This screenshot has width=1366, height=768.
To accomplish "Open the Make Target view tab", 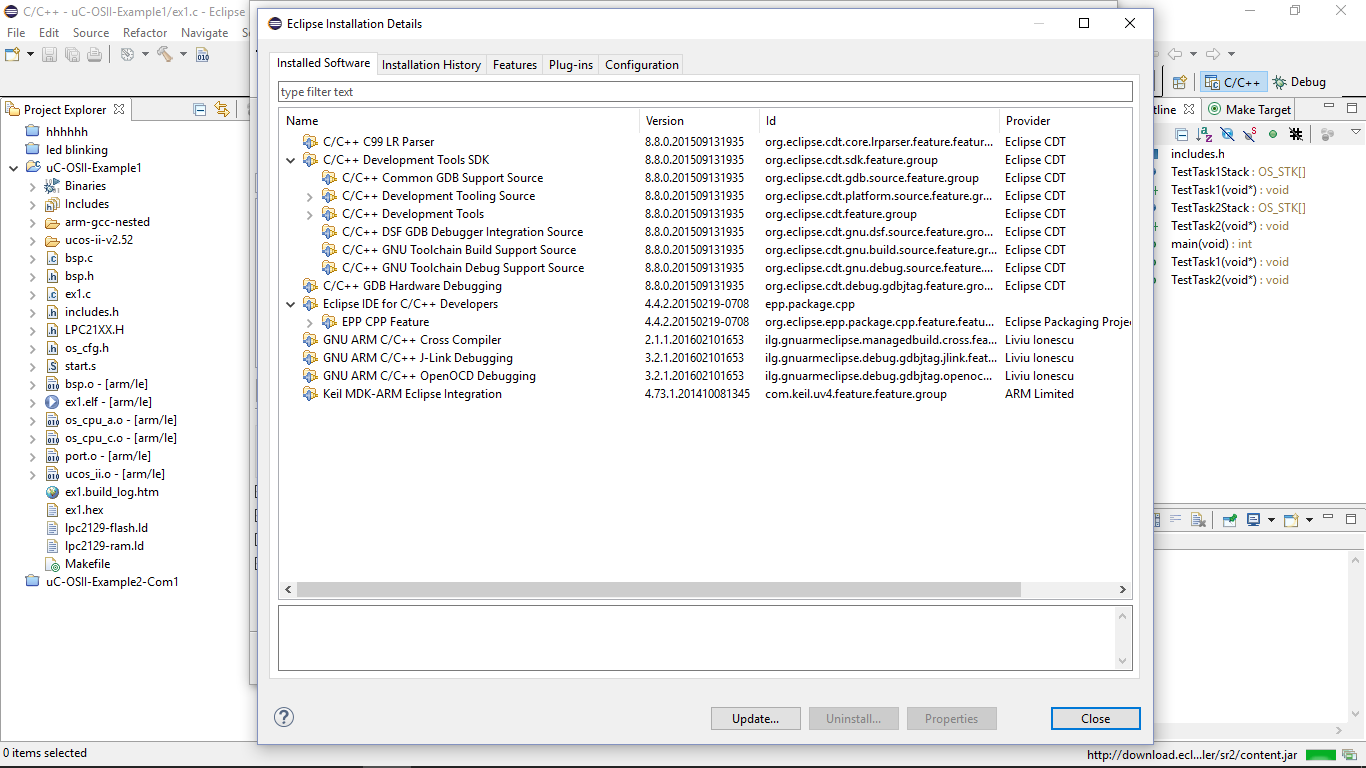I will coord(1249,109).
